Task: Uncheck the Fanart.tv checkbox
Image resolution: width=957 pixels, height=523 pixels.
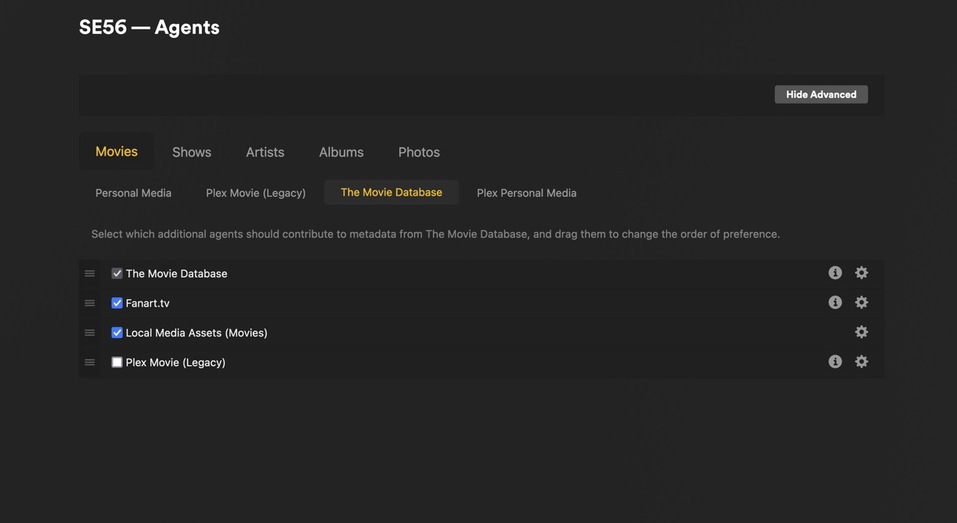Action: [x=117, y=303]
